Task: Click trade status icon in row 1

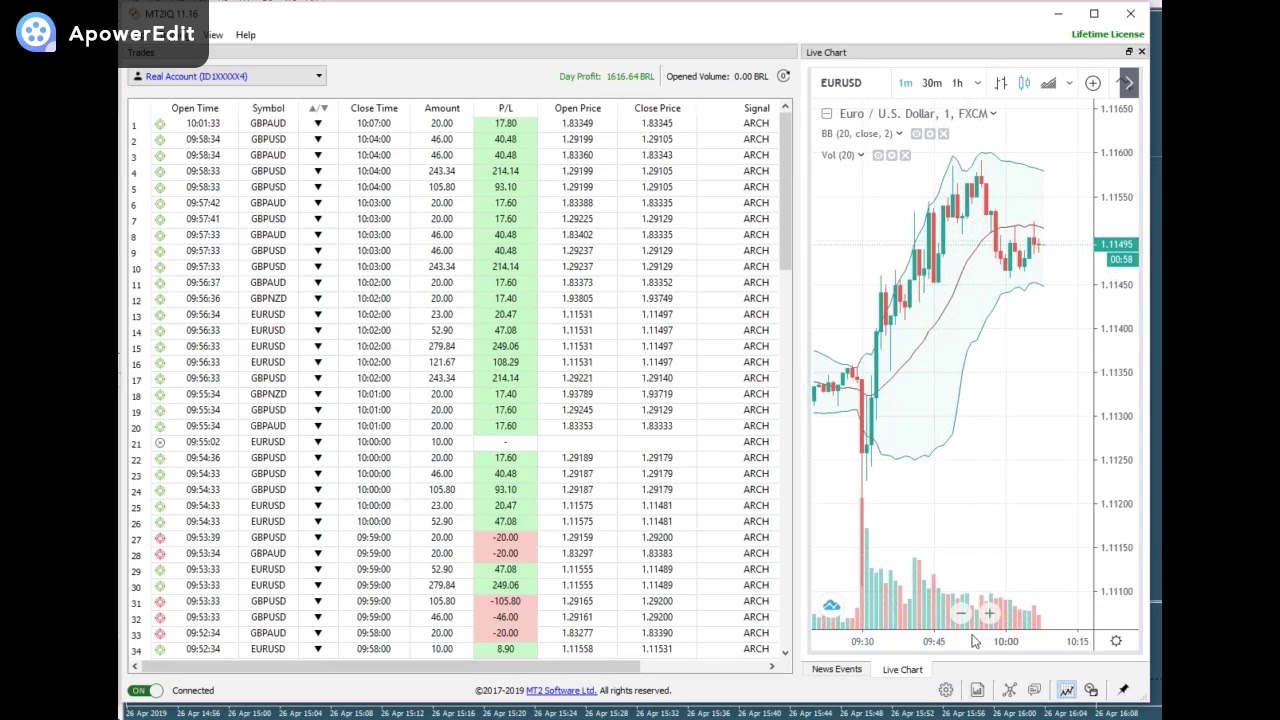Action: [x=160, y=123]
